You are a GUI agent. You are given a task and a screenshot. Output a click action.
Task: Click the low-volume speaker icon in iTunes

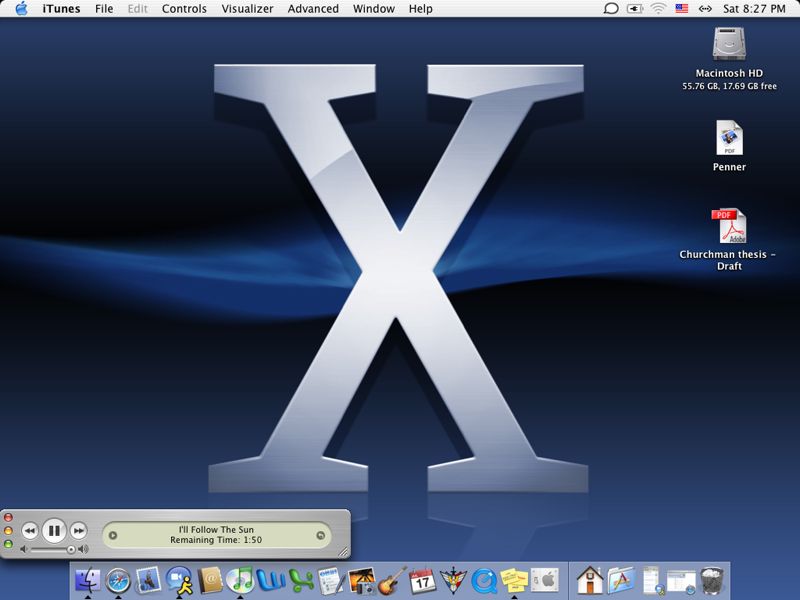[23, 549]
